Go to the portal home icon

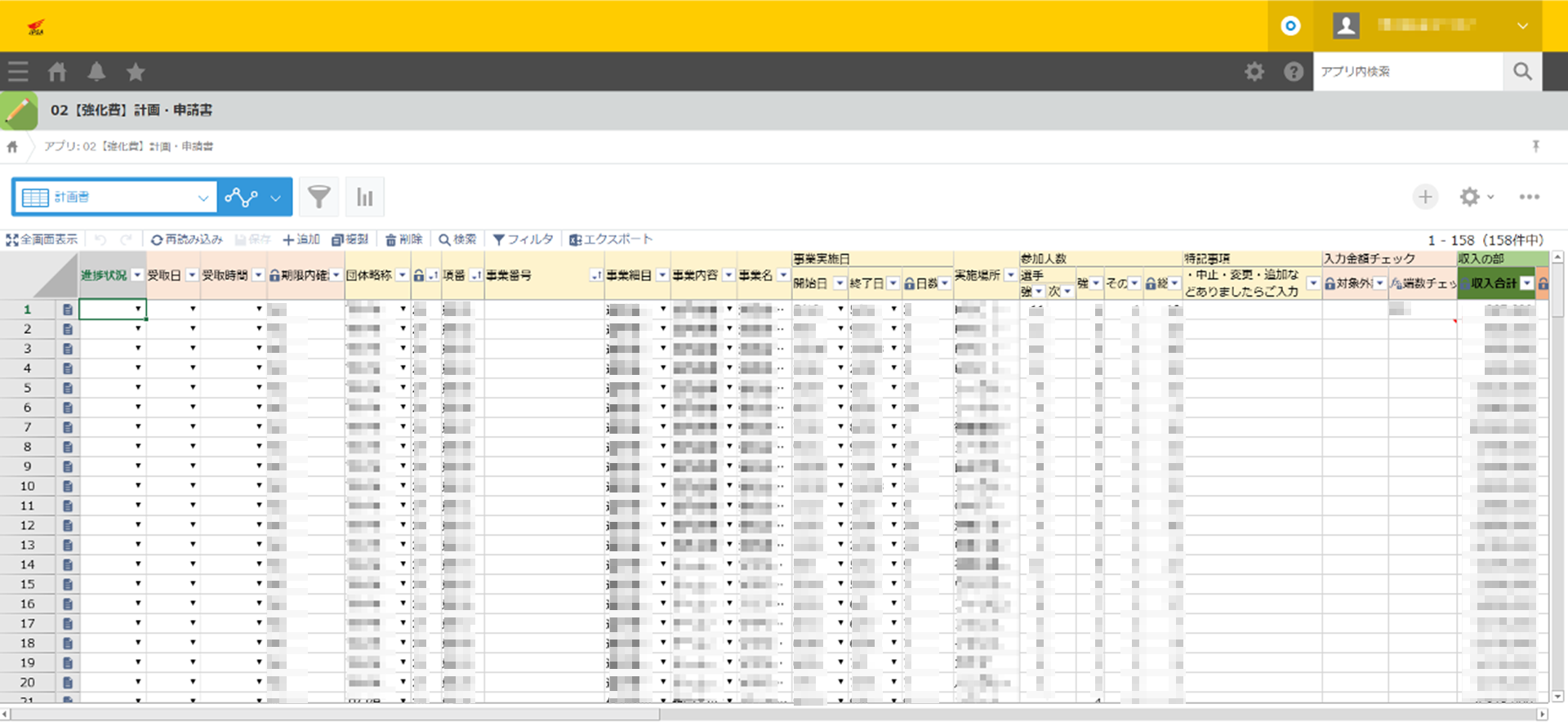pos(57,72)
